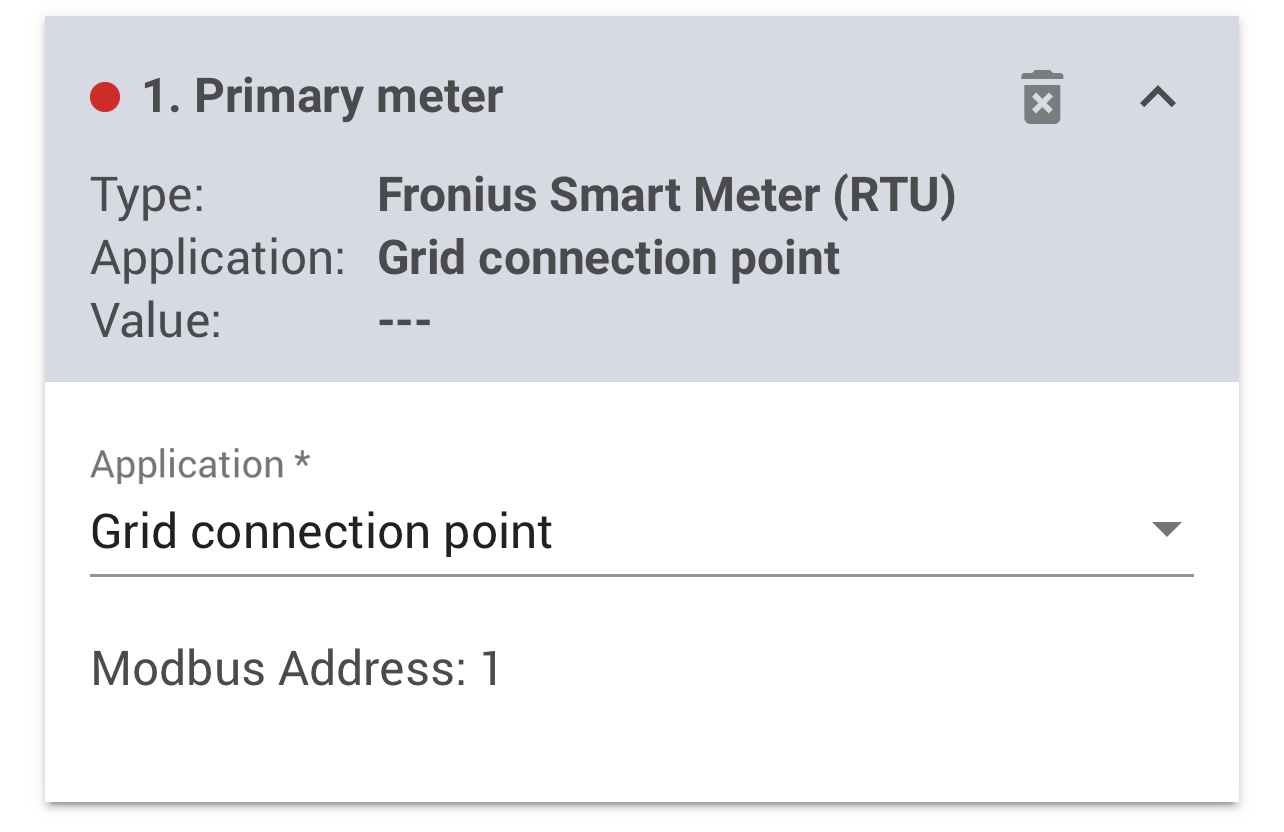Click the red status indicator dot

pos(105,97)
